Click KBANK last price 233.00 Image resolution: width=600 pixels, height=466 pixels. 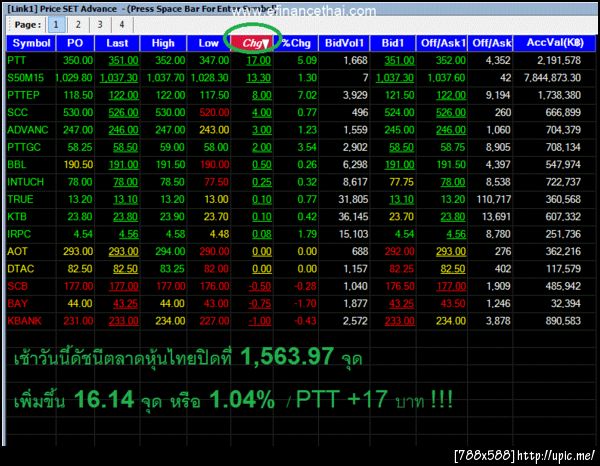click(x=123, y=321)
